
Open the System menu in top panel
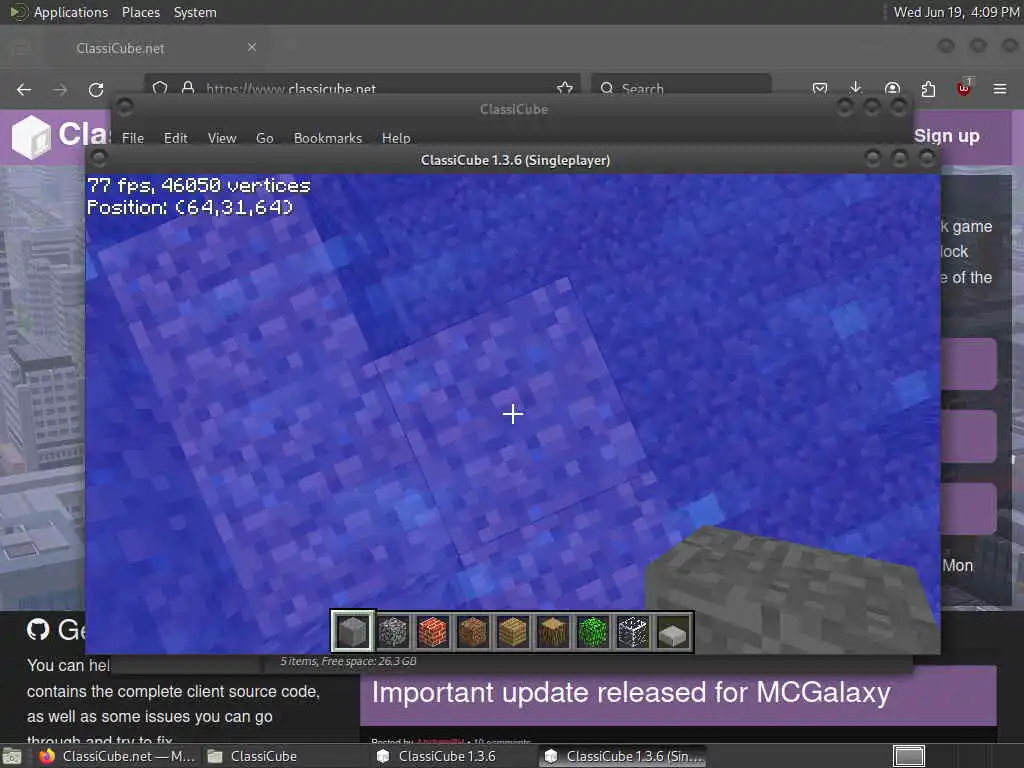(x=195, y=12)
